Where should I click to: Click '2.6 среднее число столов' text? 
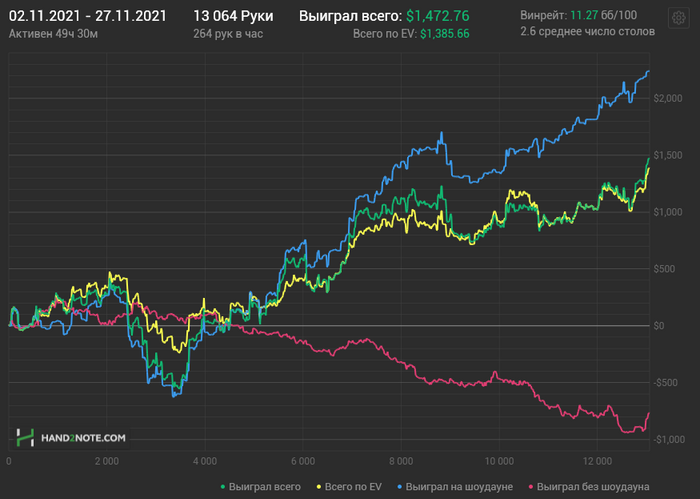point(588,32)
